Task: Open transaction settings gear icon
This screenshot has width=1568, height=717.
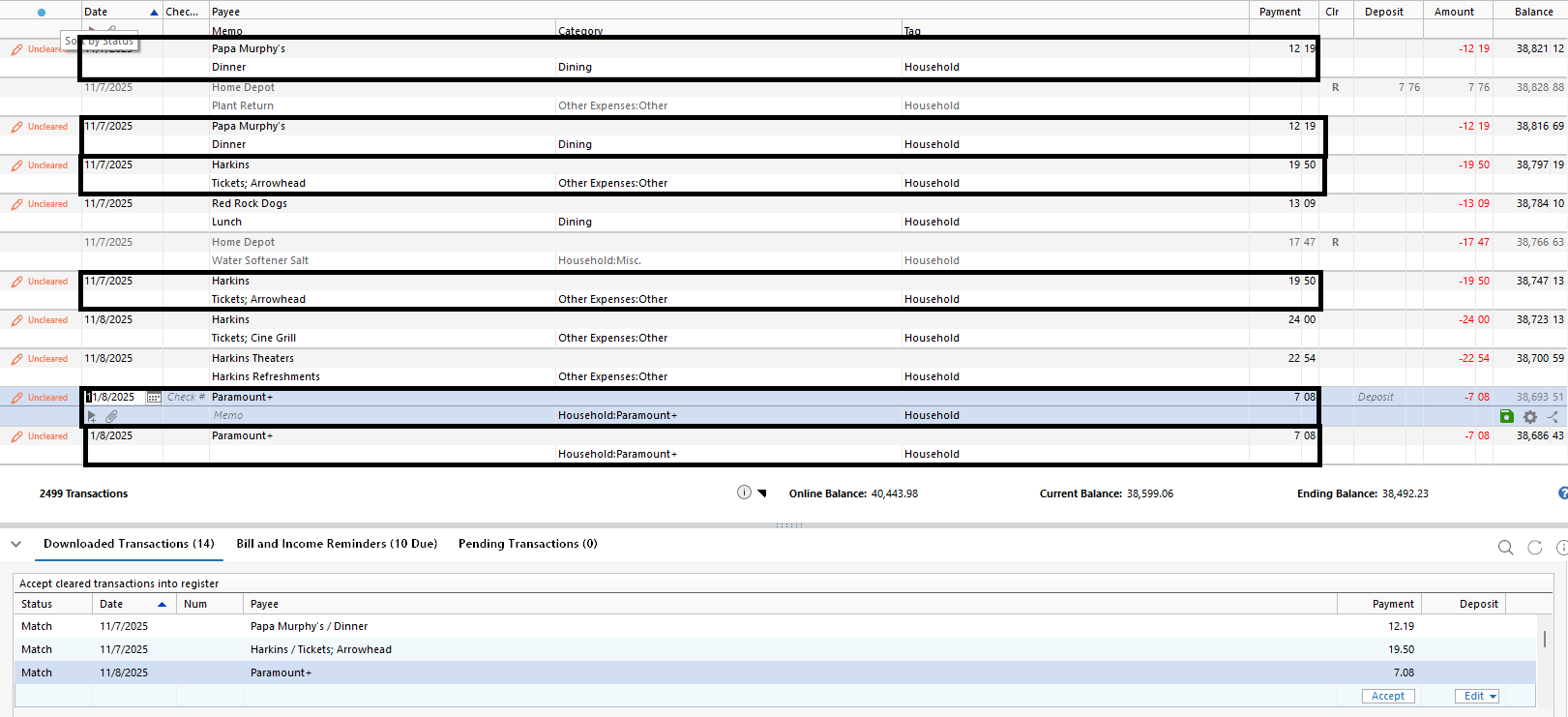Action: pos(1529,416)
